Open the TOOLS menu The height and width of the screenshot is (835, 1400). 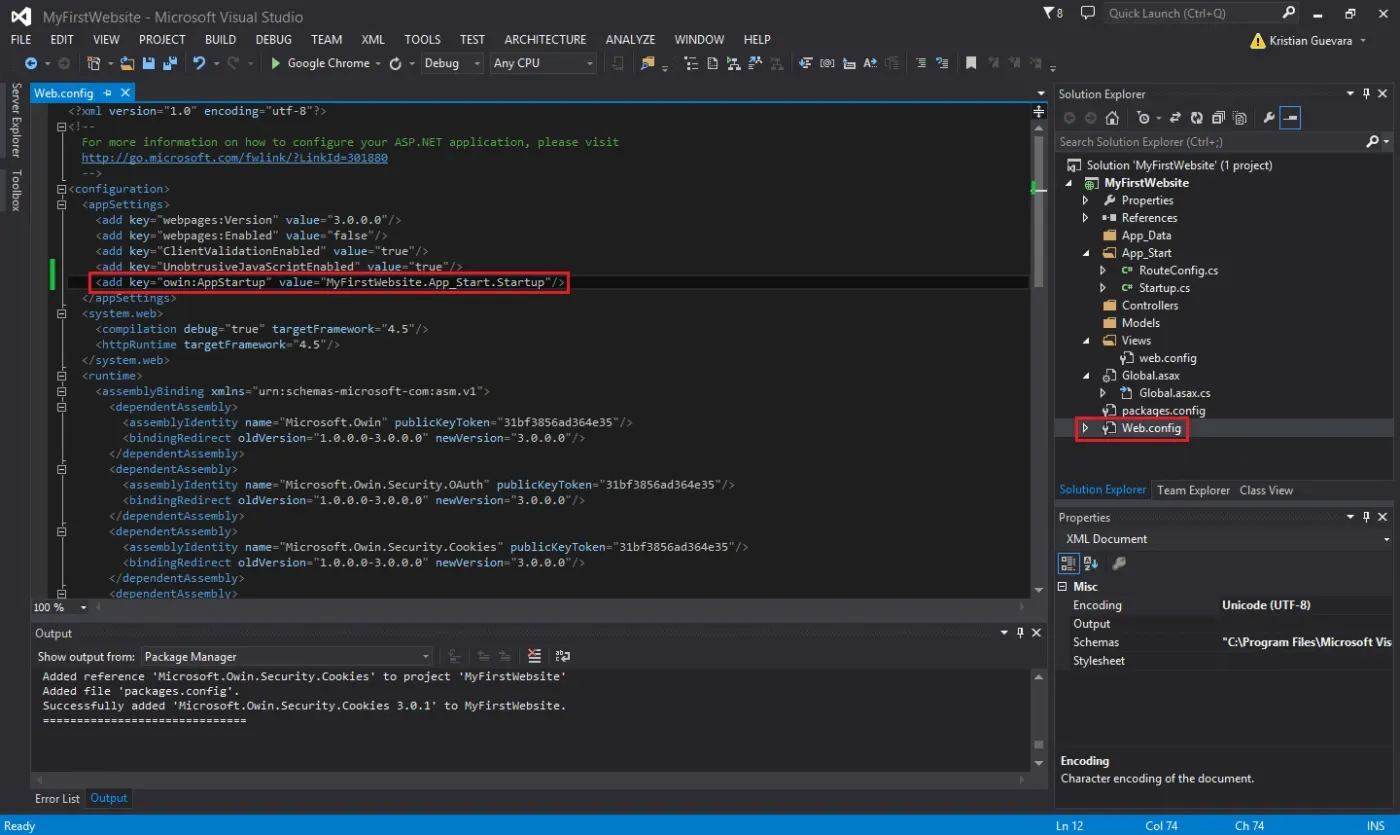click(x=422, y=39)
